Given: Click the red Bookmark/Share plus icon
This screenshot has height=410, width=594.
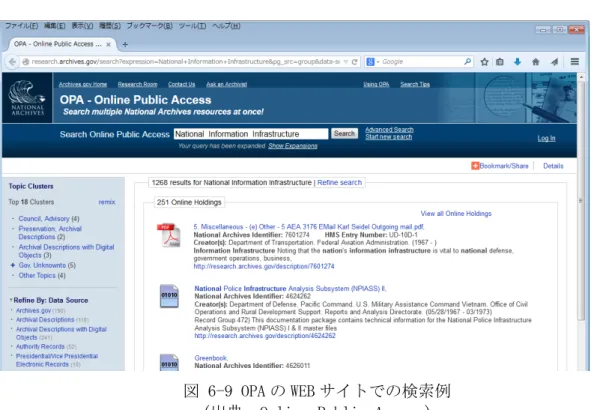Looking at the screenshot, I should (x=475, y=166).
